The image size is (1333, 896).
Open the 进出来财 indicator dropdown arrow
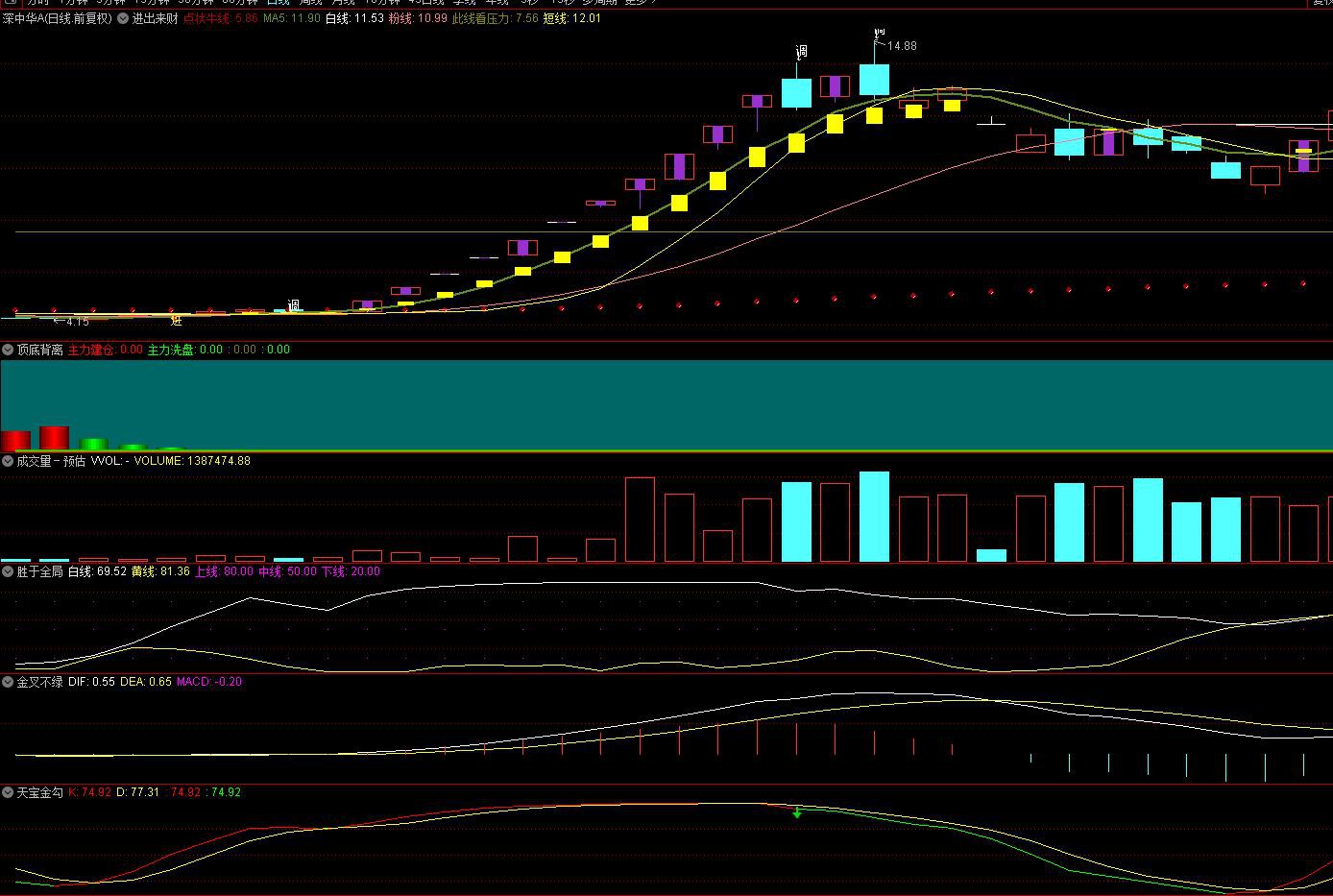[123, 18]
